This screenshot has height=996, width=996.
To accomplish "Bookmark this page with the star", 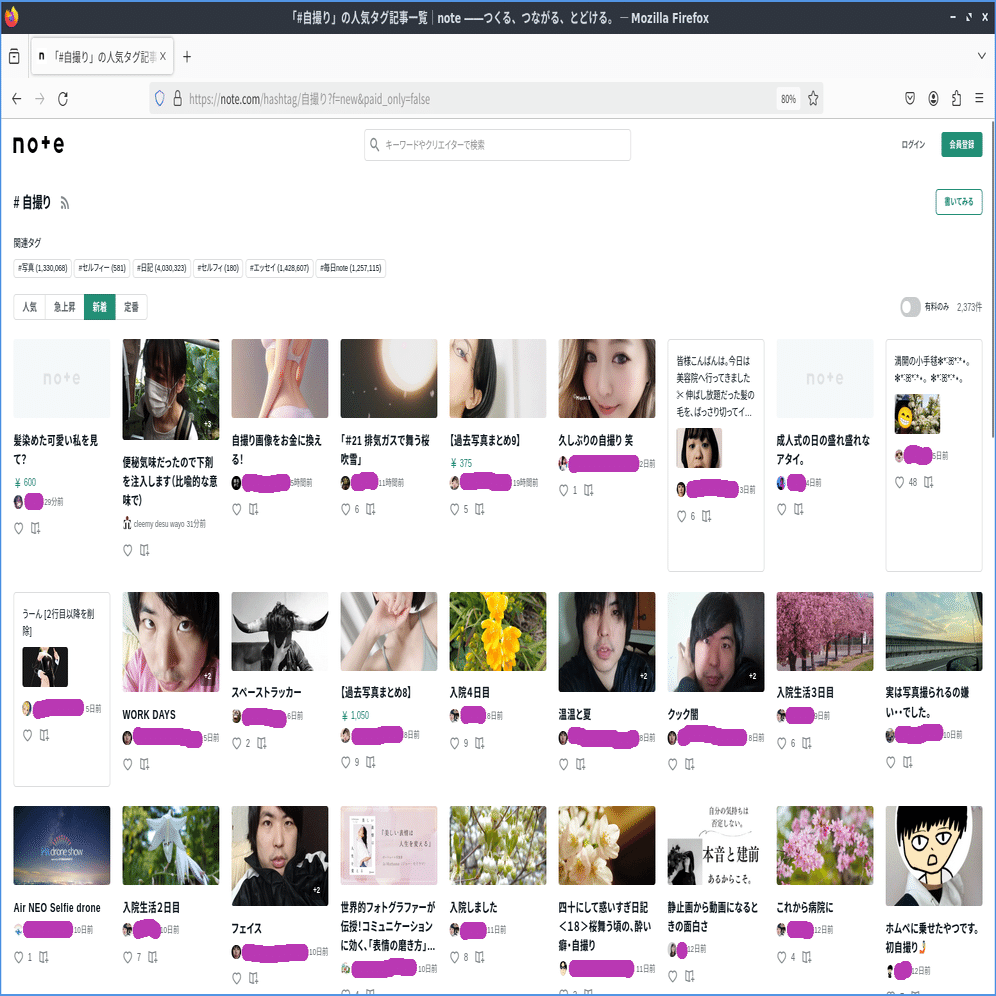I will coord(813,98).
